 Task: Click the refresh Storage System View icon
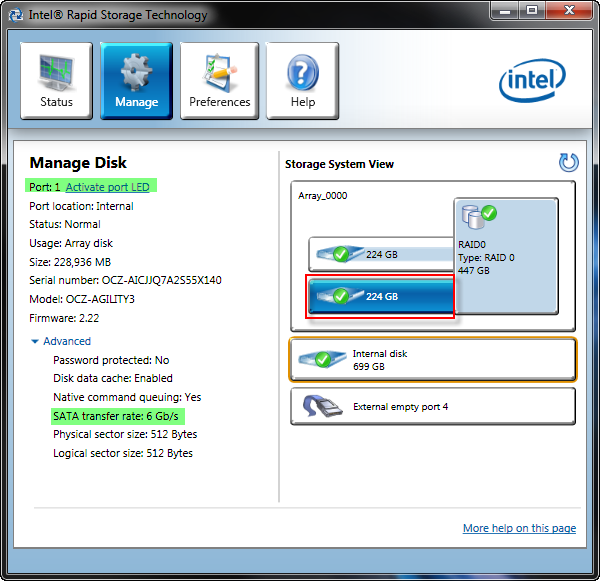click(x=569, y=163)
